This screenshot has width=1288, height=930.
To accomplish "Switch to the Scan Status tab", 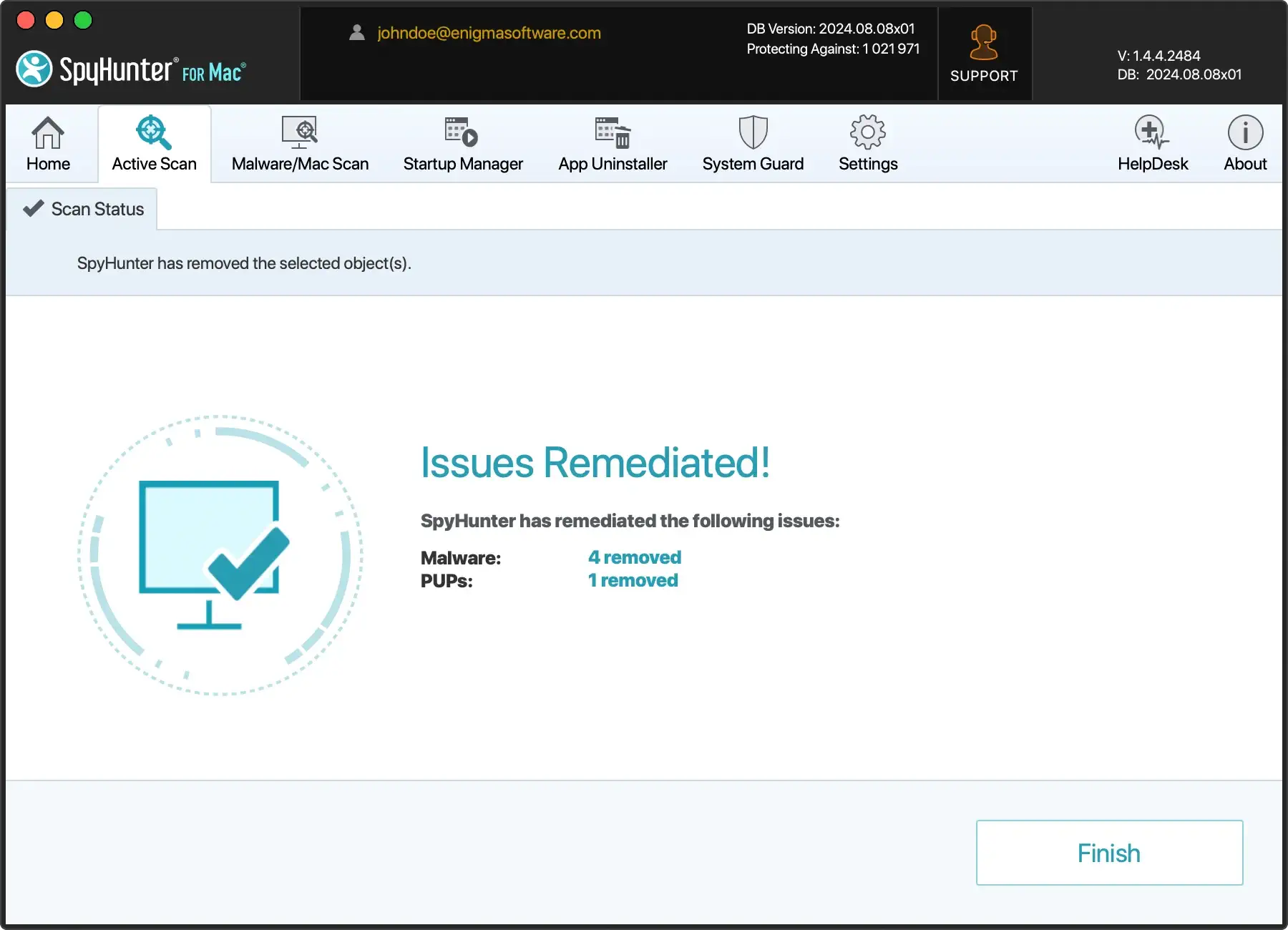I will click(x=84, y=209).
